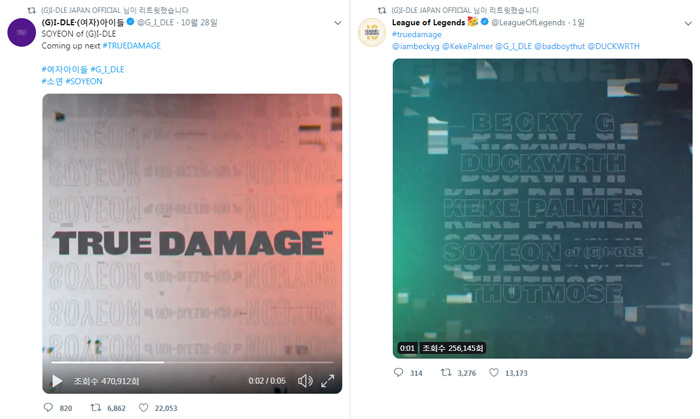This screenshot has width=700, height=419.
Task: Click the (G)I-DLE purple profile avatar
Action: (21, 32)
